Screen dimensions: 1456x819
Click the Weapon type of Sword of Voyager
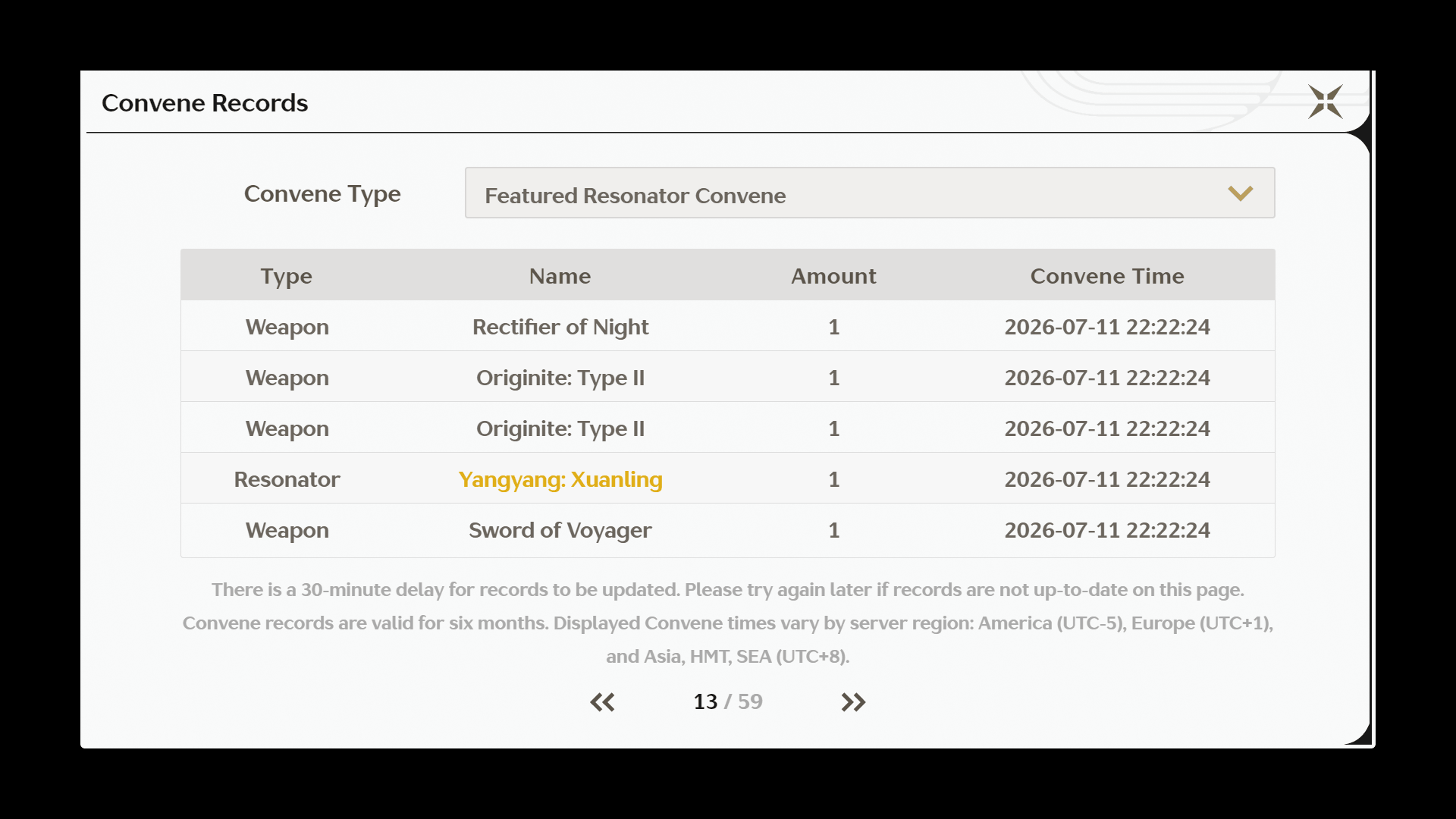287,531
